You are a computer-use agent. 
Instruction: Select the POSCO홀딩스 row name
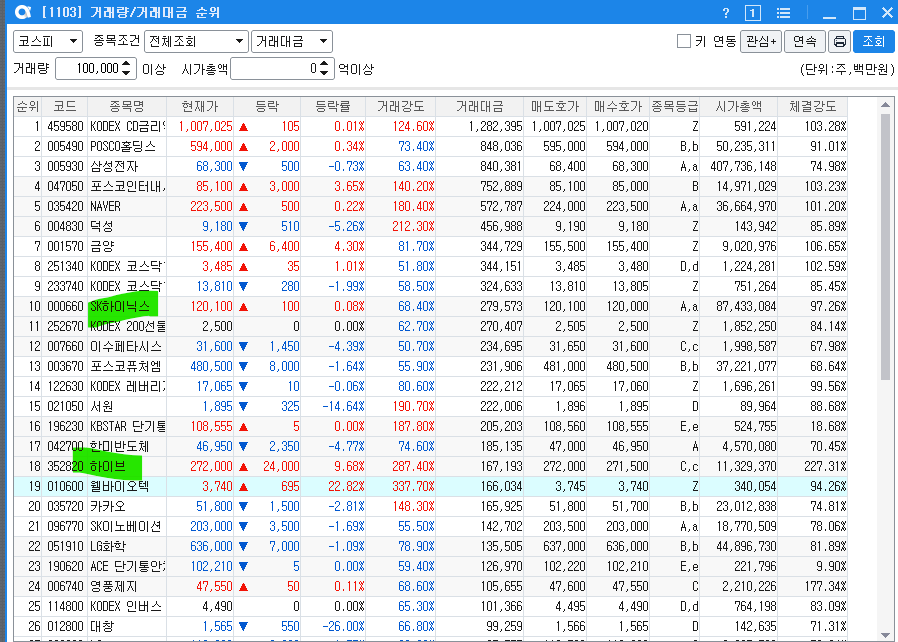click(123, 147)
